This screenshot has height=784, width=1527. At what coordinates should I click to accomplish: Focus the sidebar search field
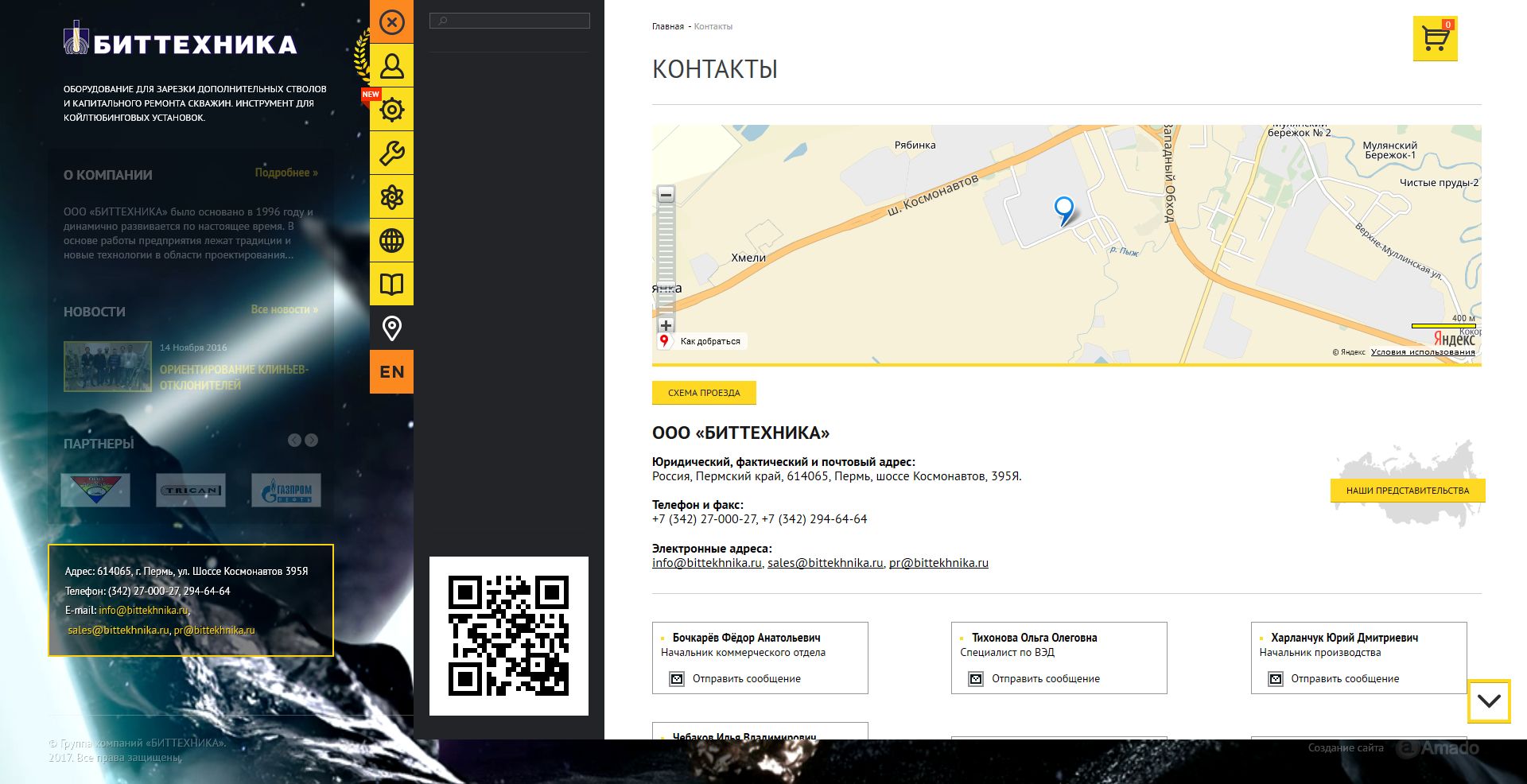510,21
